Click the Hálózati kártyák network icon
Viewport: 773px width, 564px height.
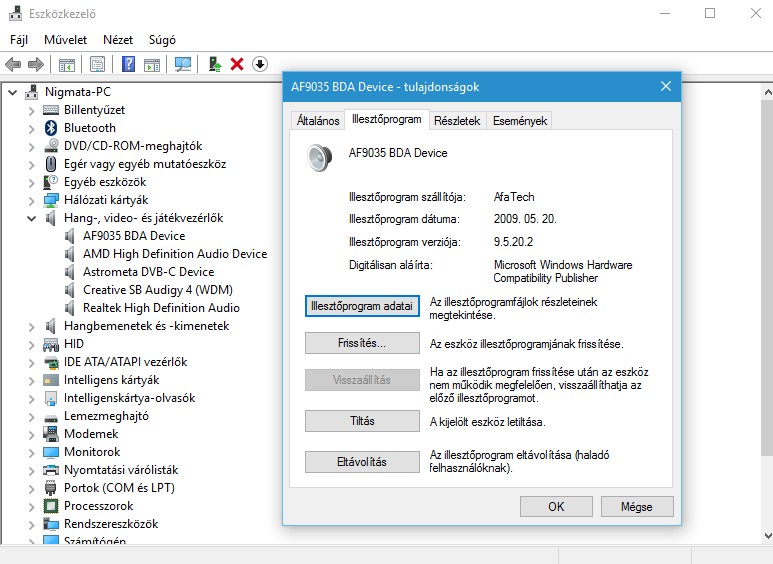(51, 200)
